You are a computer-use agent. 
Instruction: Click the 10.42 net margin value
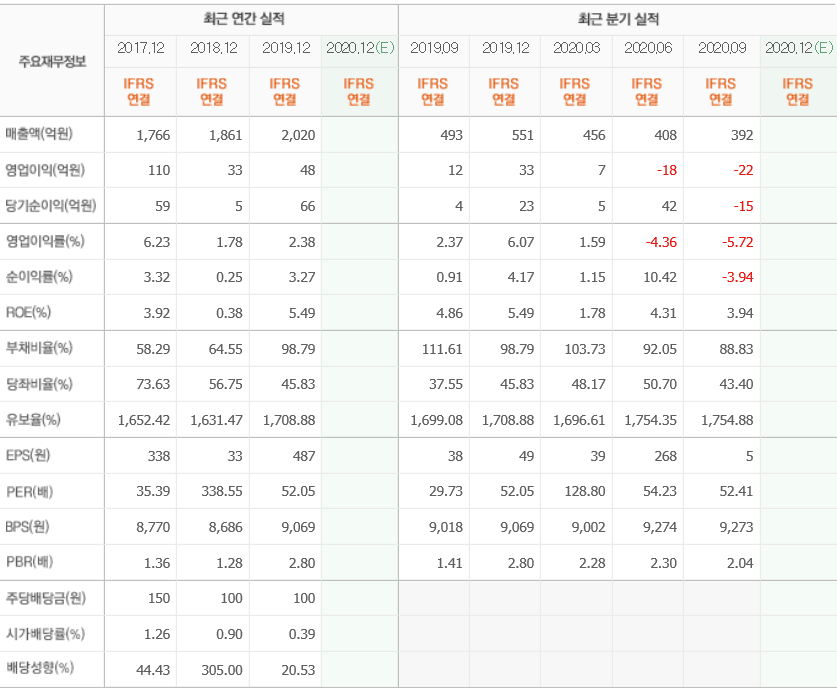(660, 277)
